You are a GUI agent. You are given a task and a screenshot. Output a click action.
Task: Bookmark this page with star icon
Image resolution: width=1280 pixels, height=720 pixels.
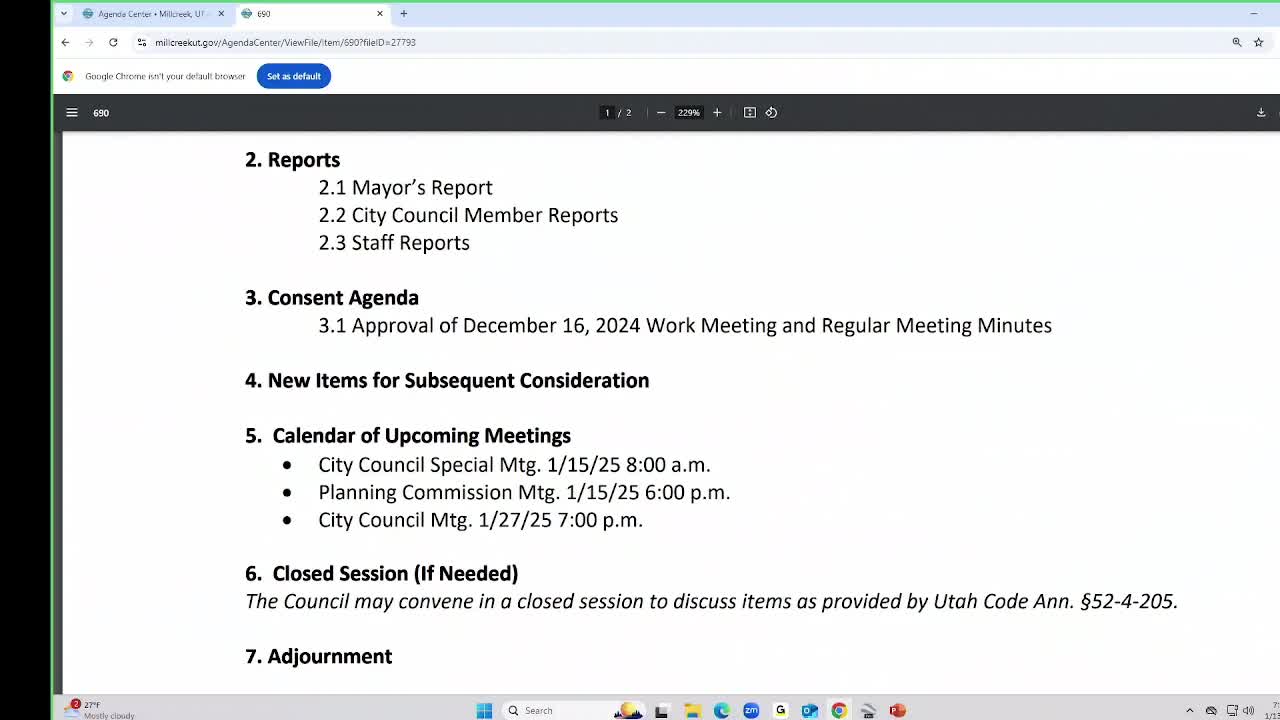[1259, 43]
